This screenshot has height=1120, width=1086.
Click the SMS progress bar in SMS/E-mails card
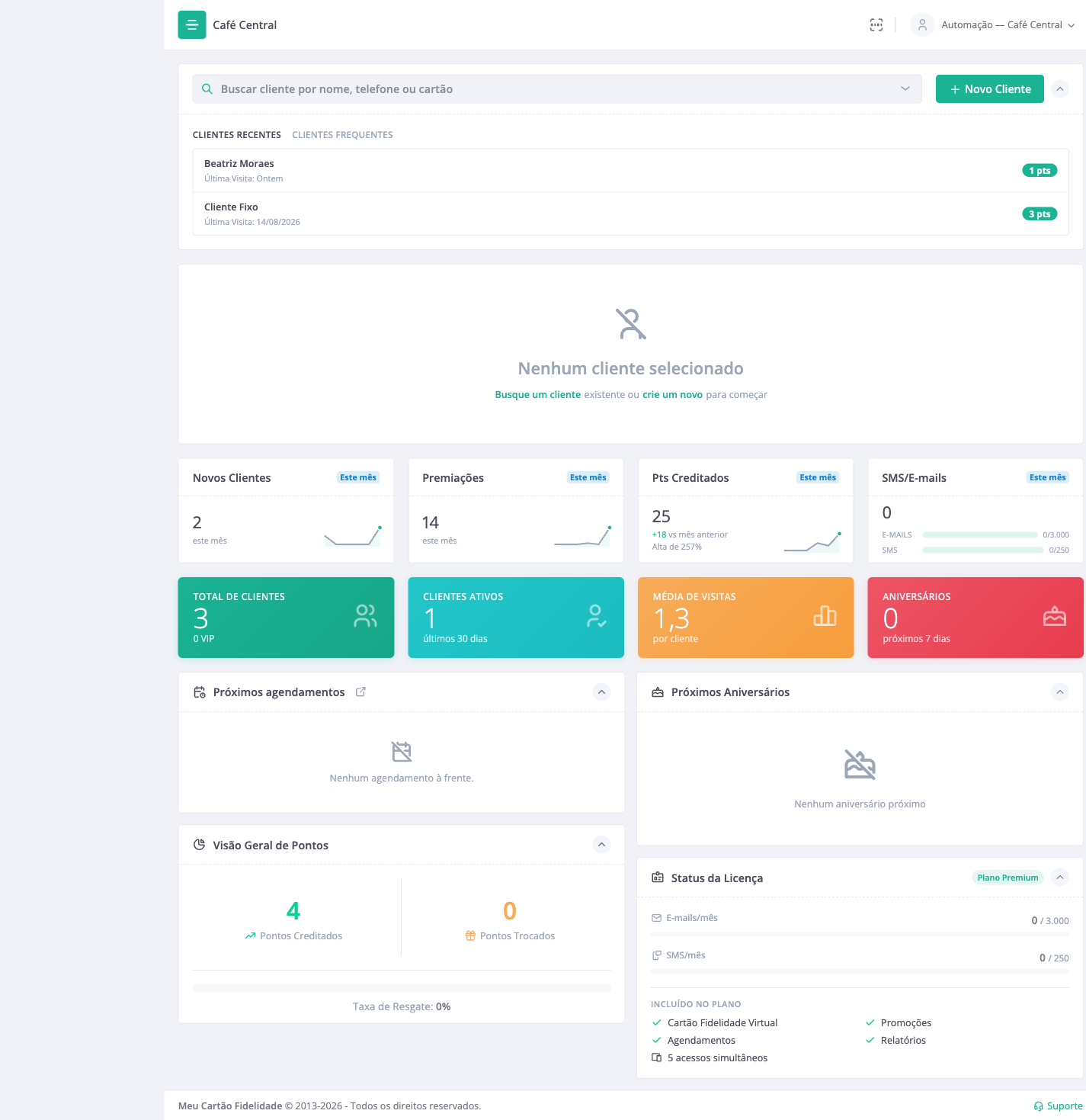coord(983,550)
